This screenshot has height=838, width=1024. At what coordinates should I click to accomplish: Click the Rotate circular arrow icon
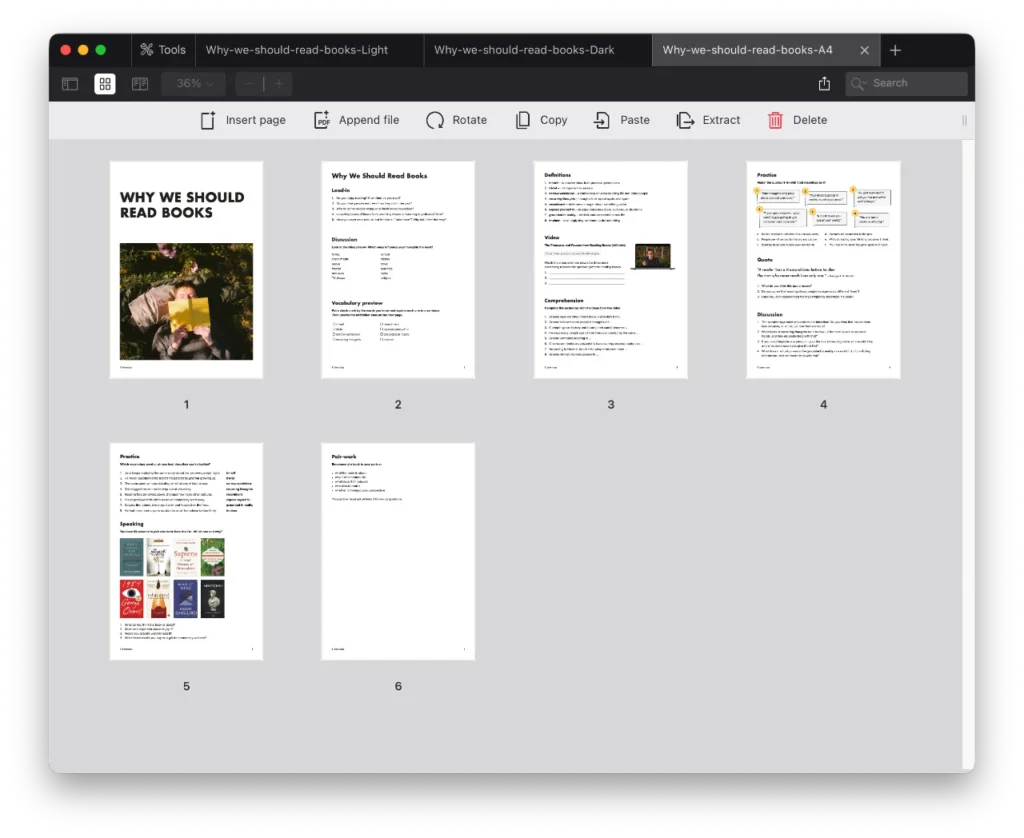(x=435, y=120)
